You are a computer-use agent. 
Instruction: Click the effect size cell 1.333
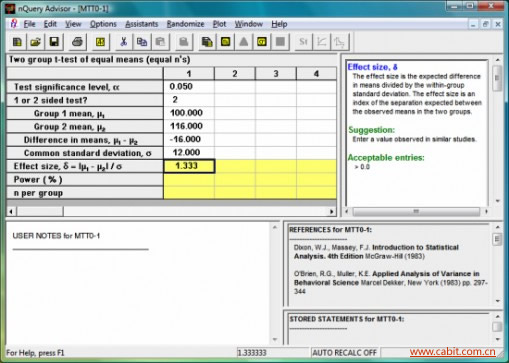[189, 166]
